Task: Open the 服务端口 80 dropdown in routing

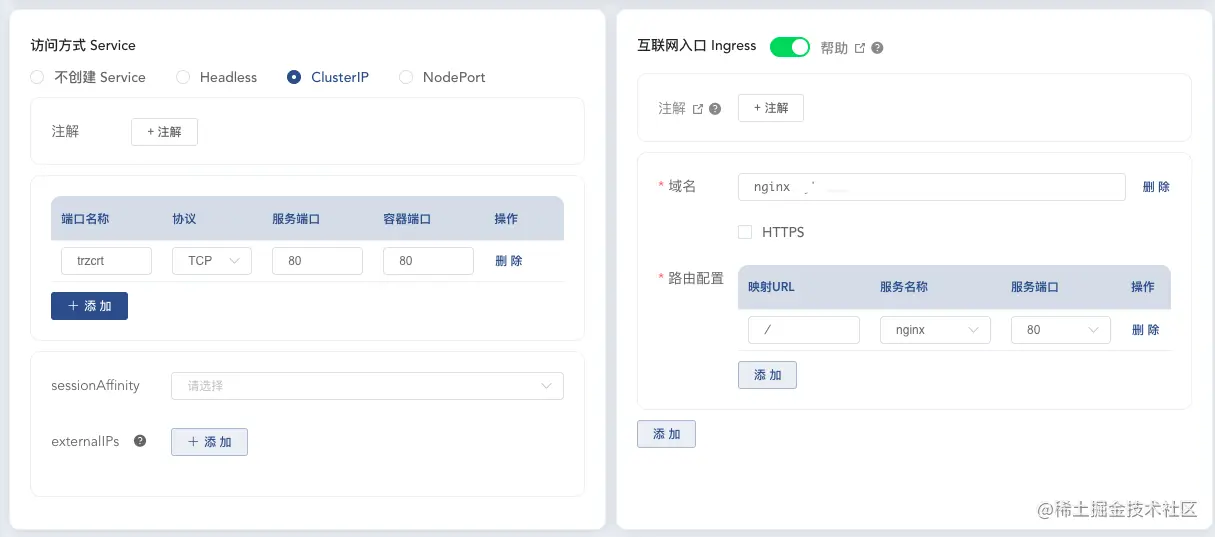Action: tap(1060, 330)
